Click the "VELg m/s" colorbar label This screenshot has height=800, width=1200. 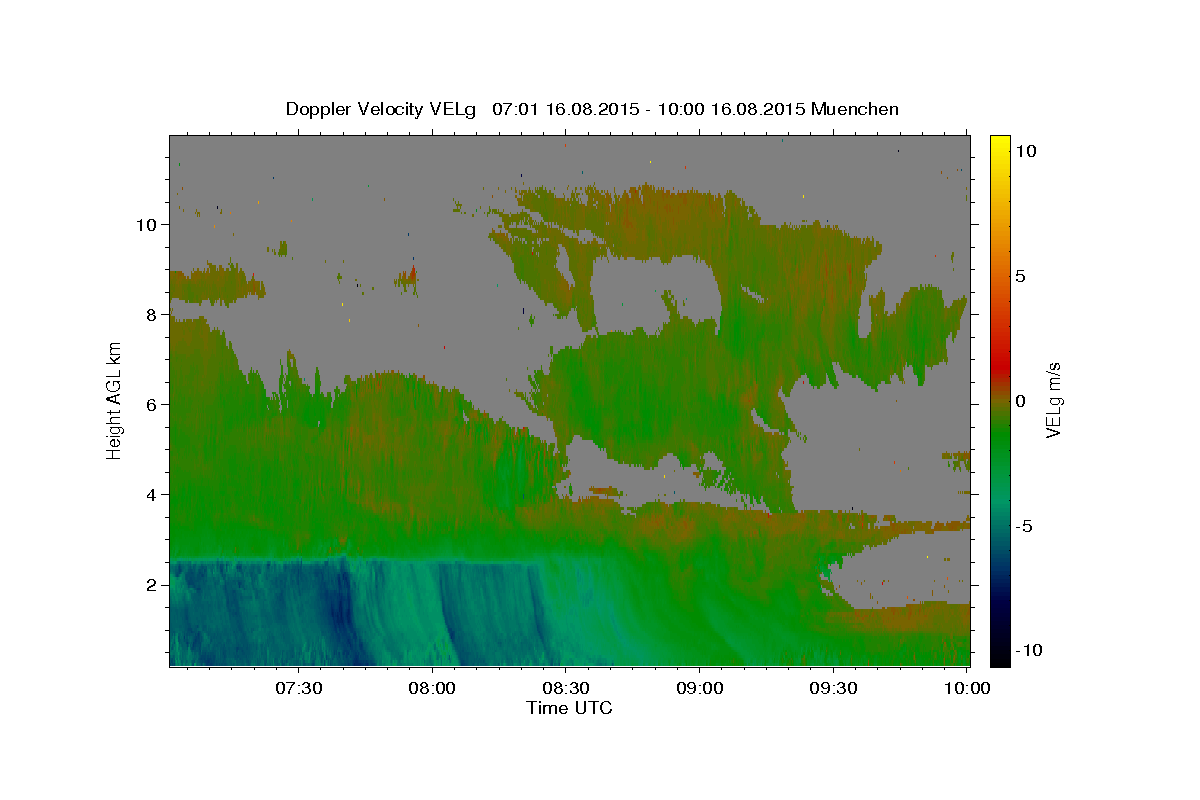1053,400
